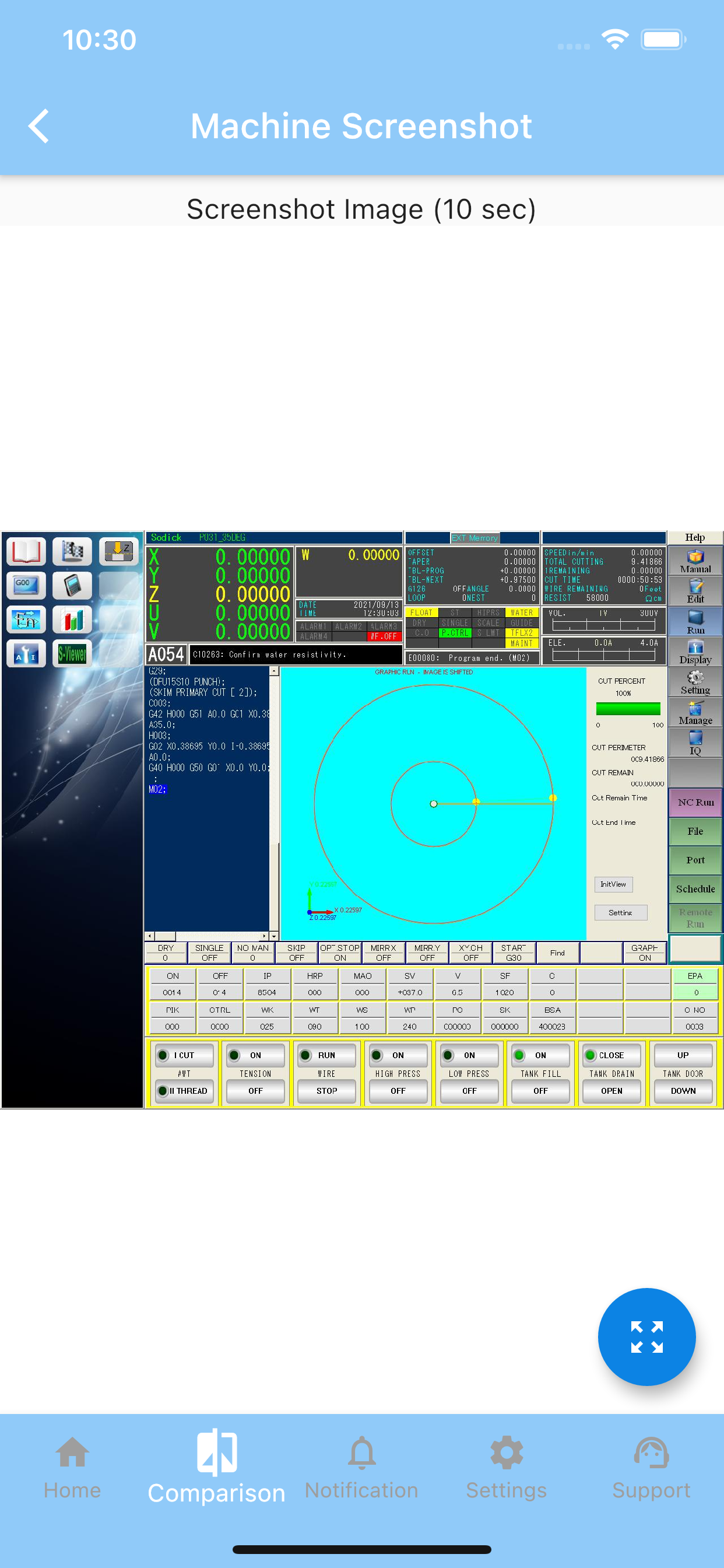724x1568 pixels.
Task: Open the calculator icon
Action: (72, 586)
